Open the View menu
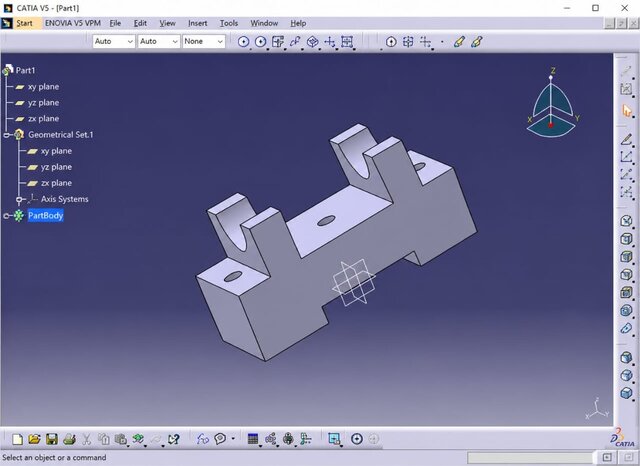The image size is (640, 466). [167, 23]
